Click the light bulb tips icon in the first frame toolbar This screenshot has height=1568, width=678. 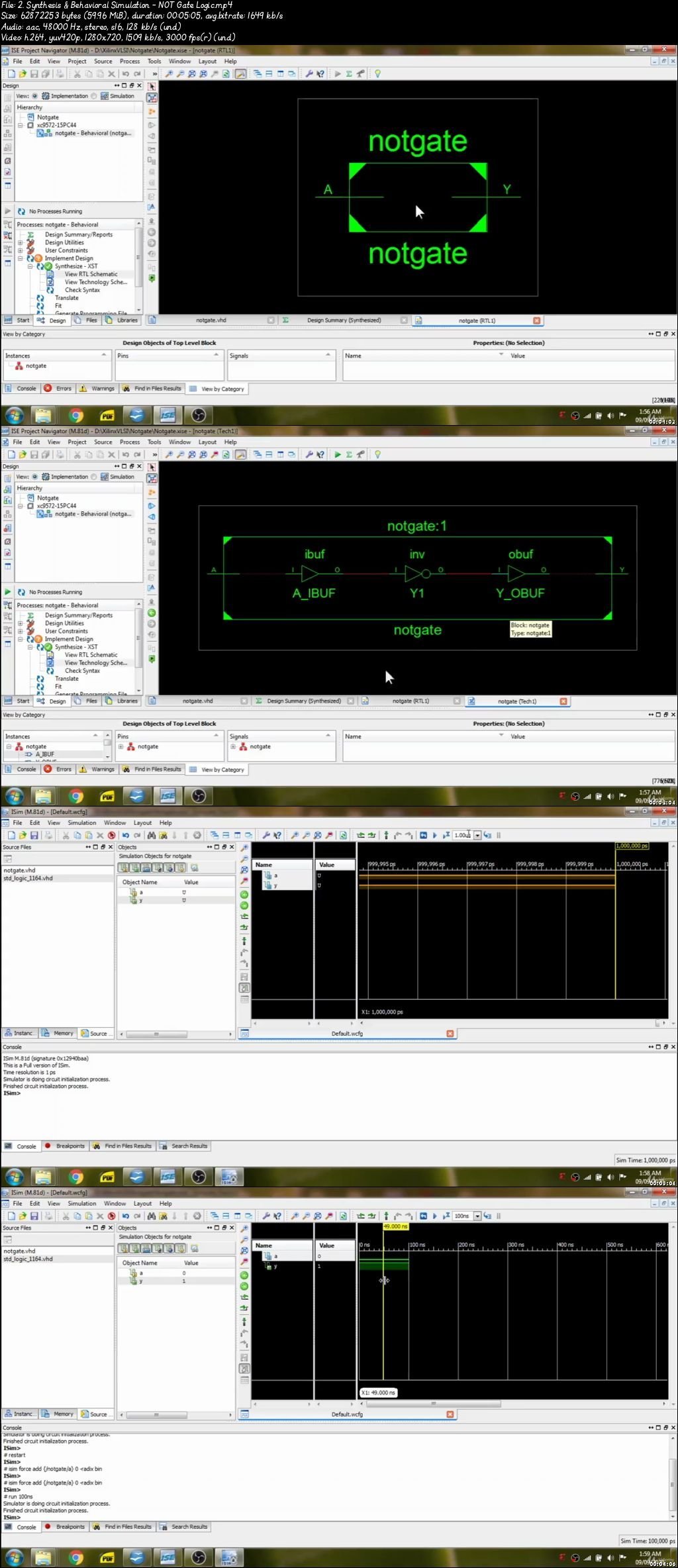click(x=377, y=73)
